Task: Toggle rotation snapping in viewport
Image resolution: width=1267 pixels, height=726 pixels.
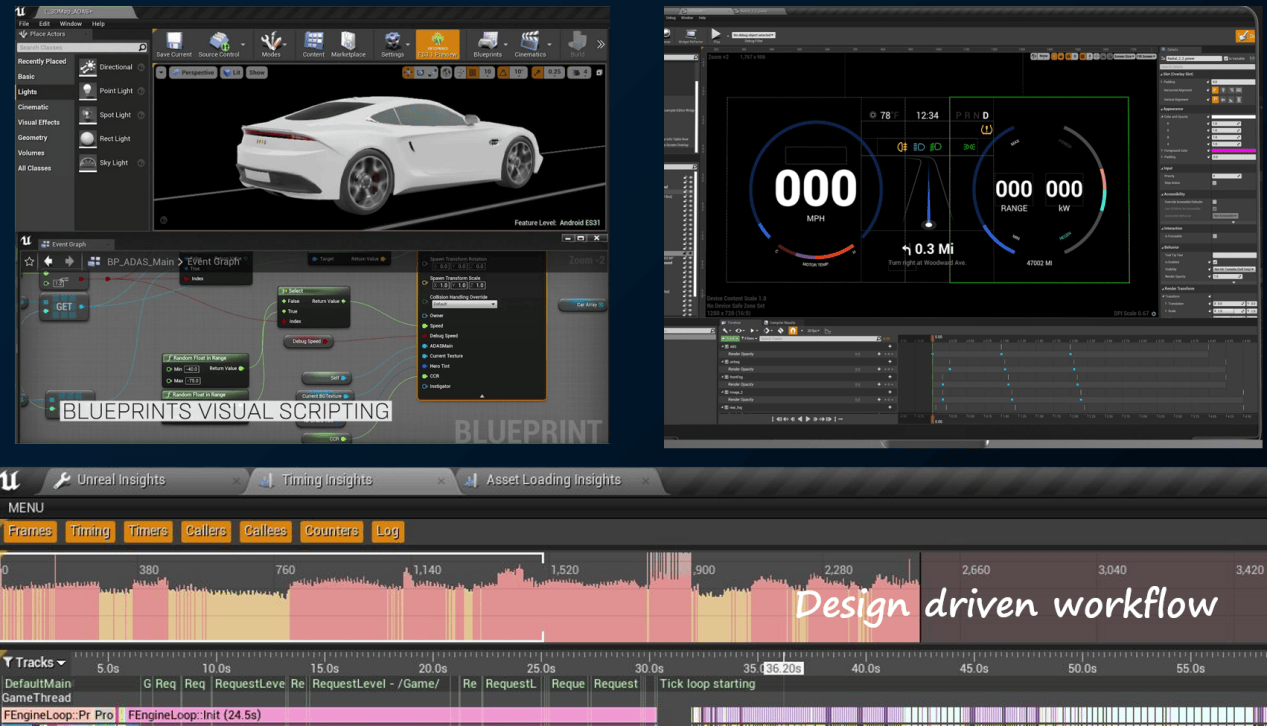Action: click(x=503, y=72)
